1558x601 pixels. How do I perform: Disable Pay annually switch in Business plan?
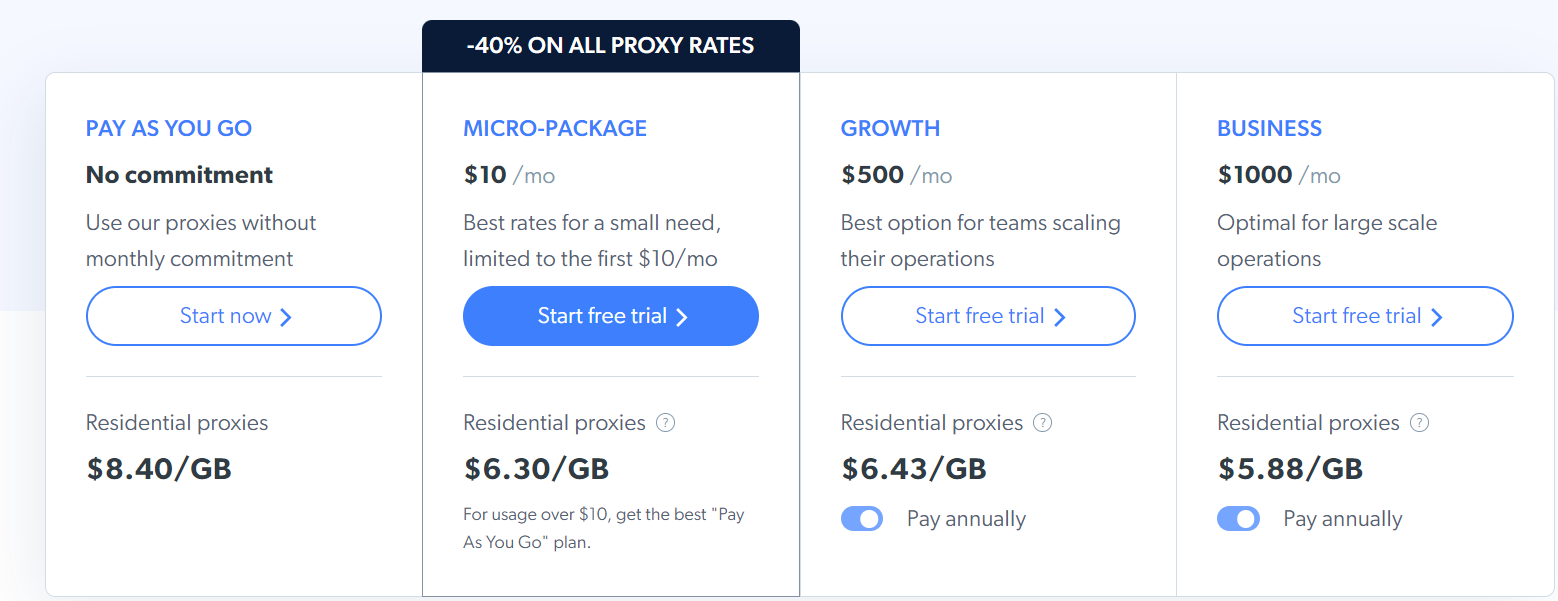(1238, 519)
